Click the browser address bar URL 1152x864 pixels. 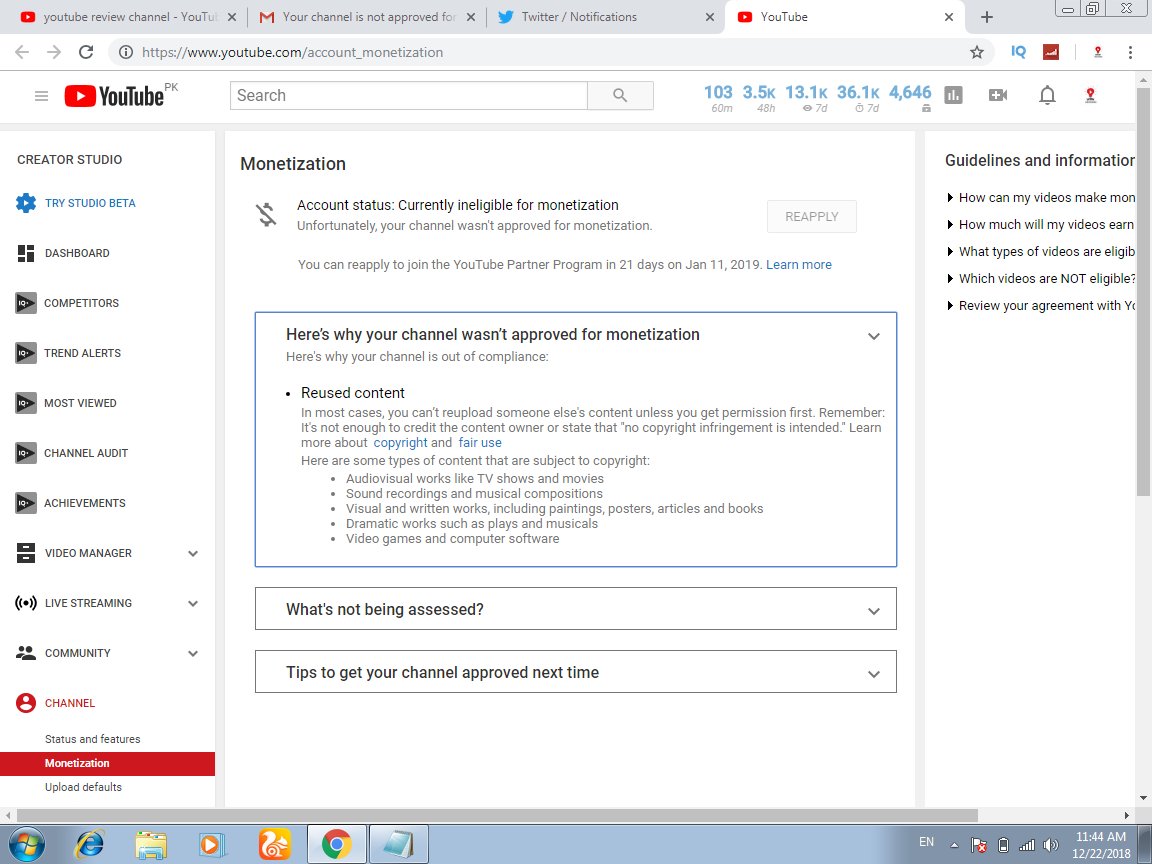(x=292, y=52)
